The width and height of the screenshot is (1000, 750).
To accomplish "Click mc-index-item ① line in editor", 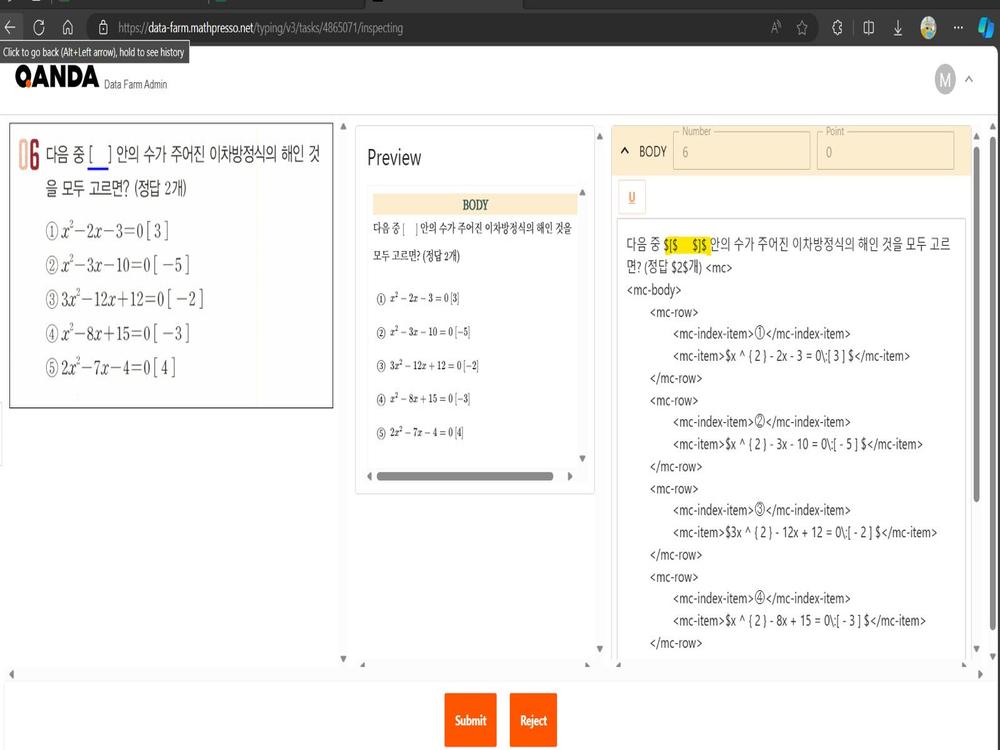I will (761, 334).
